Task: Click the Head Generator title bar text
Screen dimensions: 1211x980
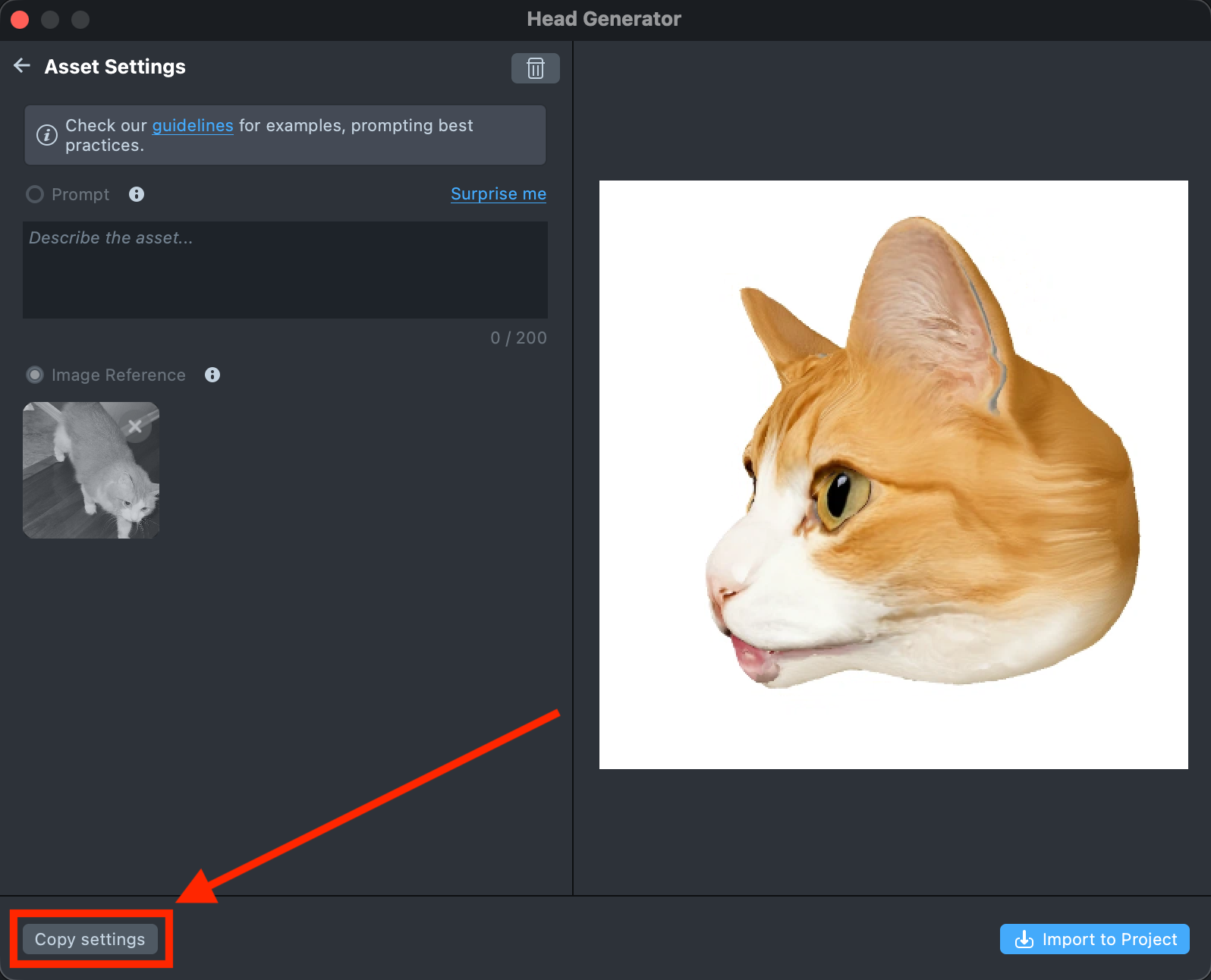Action: [x=604, y=19]
